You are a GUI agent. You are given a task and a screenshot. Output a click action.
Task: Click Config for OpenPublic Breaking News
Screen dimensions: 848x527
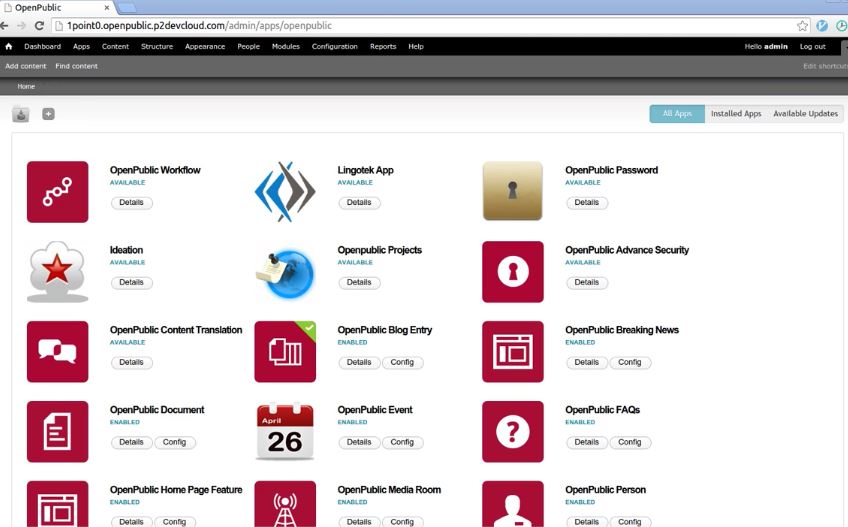(630, 363)
